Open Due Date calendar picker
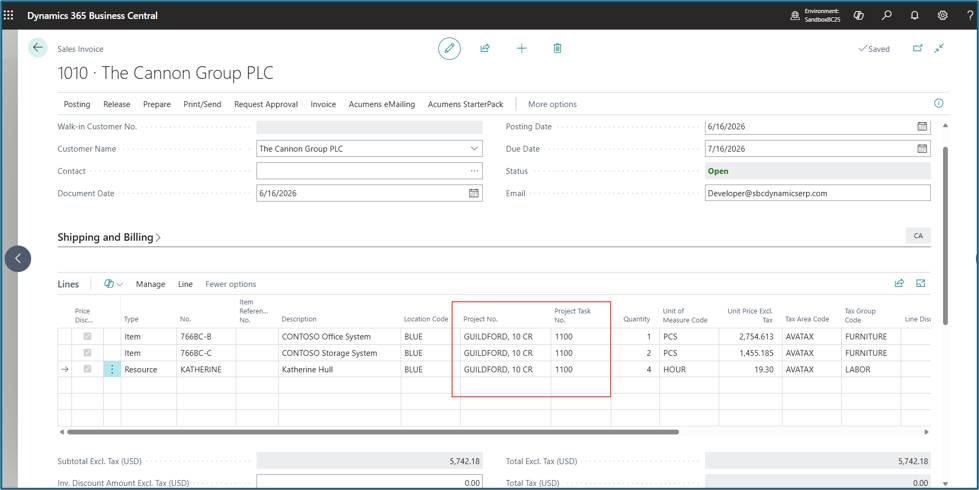 point(922,149)
